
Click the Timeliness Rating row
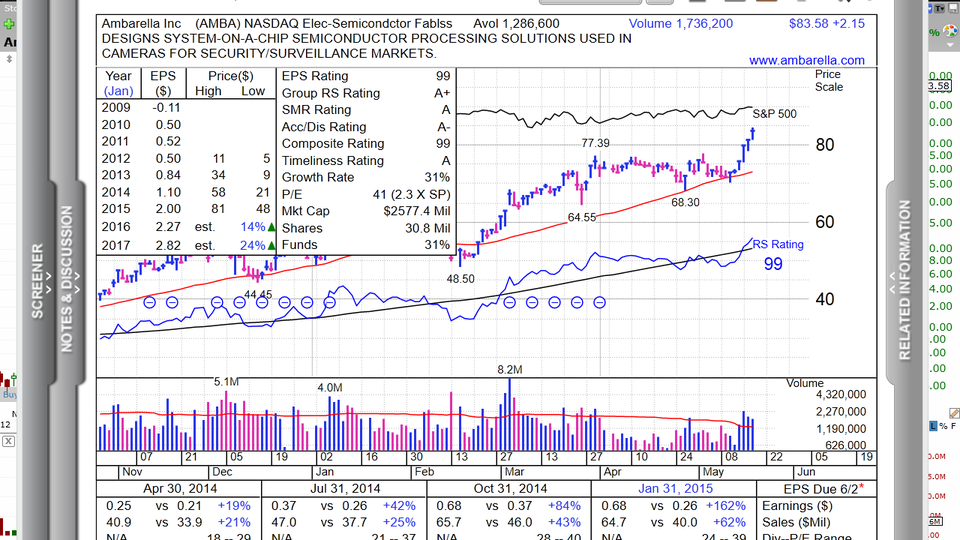tap(366, 160)
